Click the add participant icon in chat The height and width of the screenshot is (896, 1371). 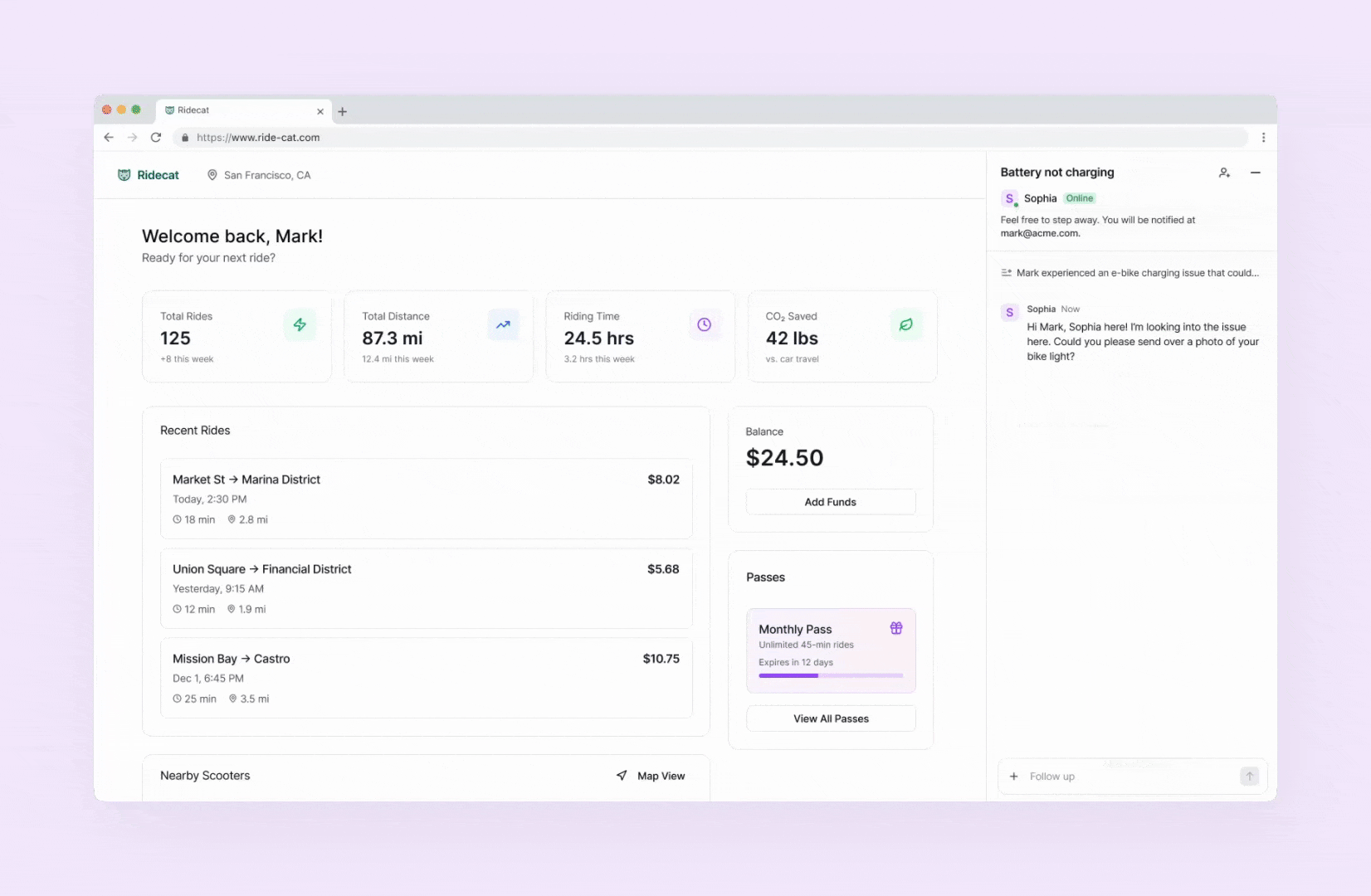tap(1224, 173)
